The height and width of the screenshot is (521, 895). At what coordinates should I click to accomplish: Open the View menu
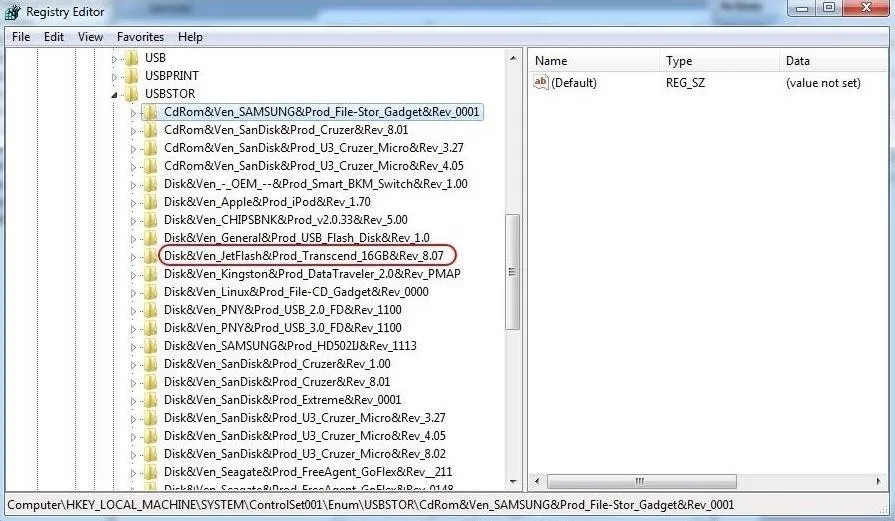coord(90,37)
